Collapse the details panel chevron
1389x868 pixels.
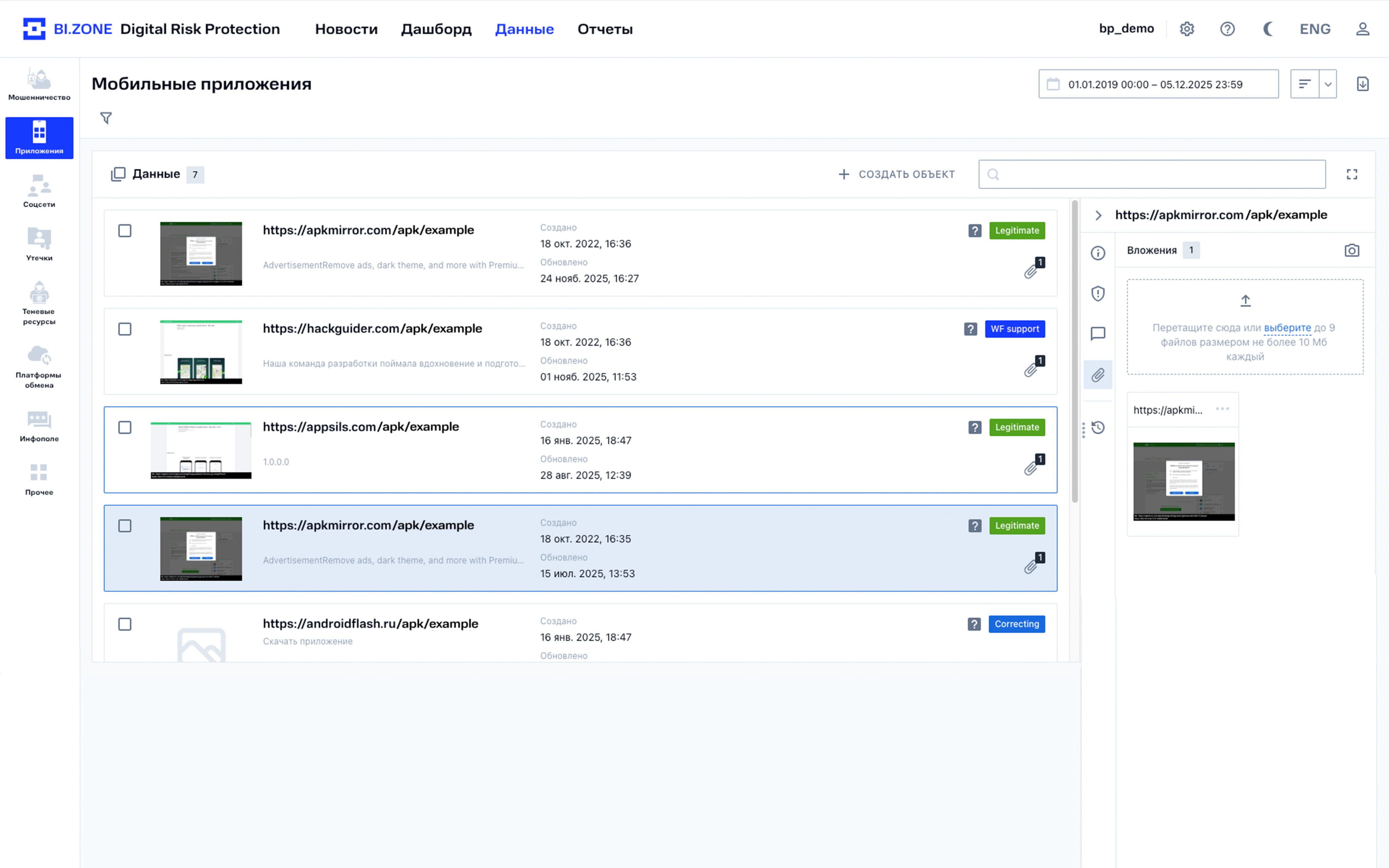(x=1098, y=215)
